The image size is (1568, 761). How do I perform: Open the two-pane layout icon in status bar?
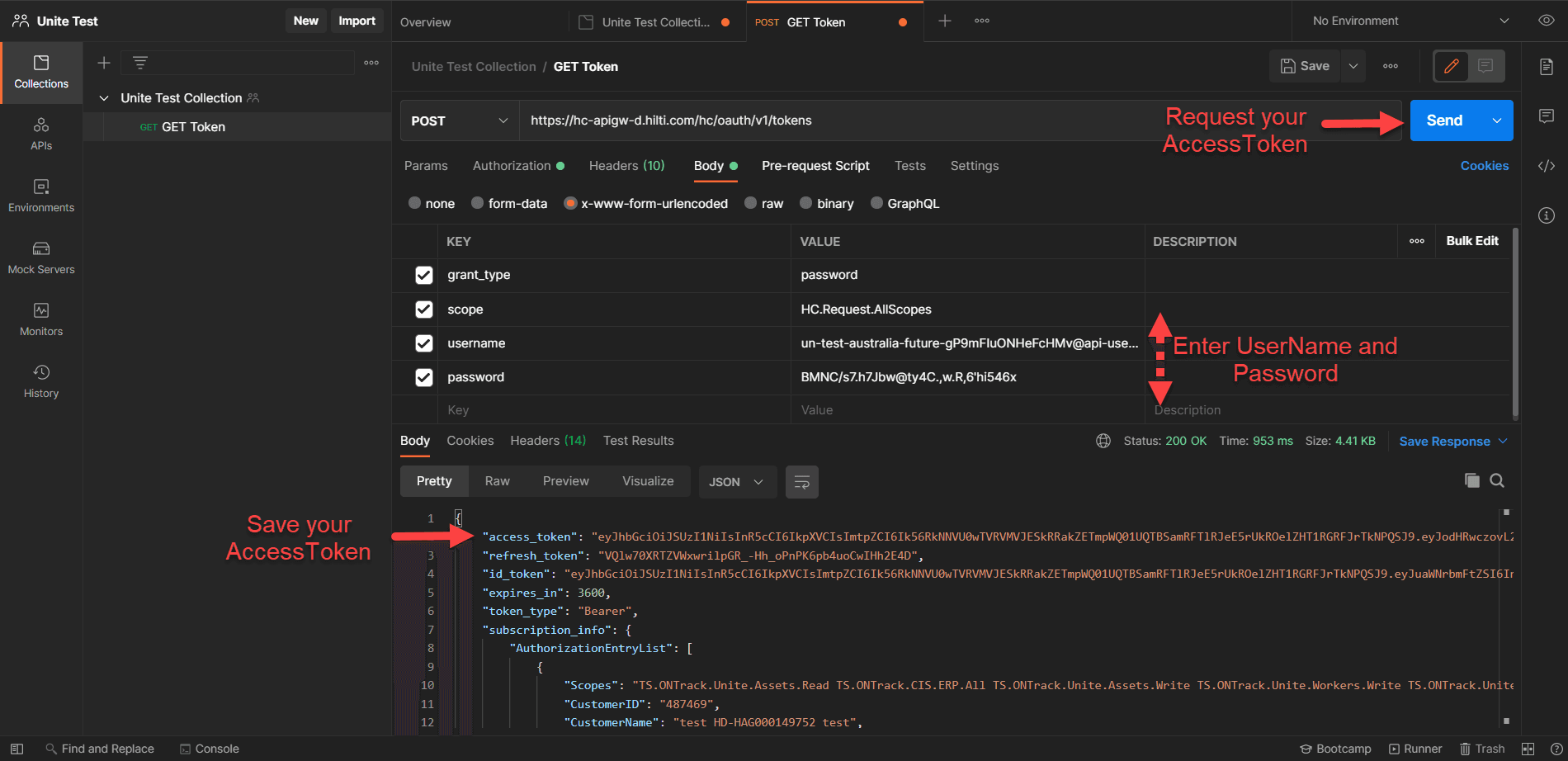coord(1528,749)
